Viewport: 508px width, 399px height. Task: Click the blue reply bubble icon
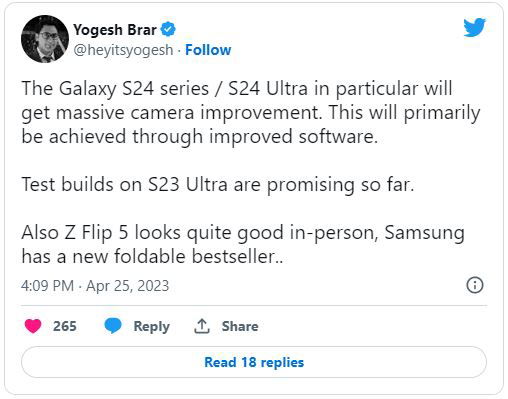click(113, 326)
